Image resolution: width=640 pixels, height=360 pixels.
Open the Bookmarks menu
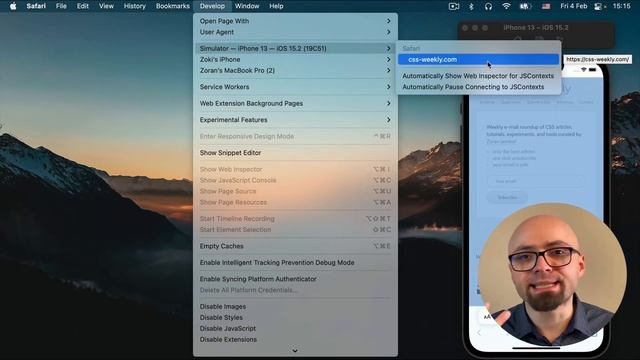(173, 6)
